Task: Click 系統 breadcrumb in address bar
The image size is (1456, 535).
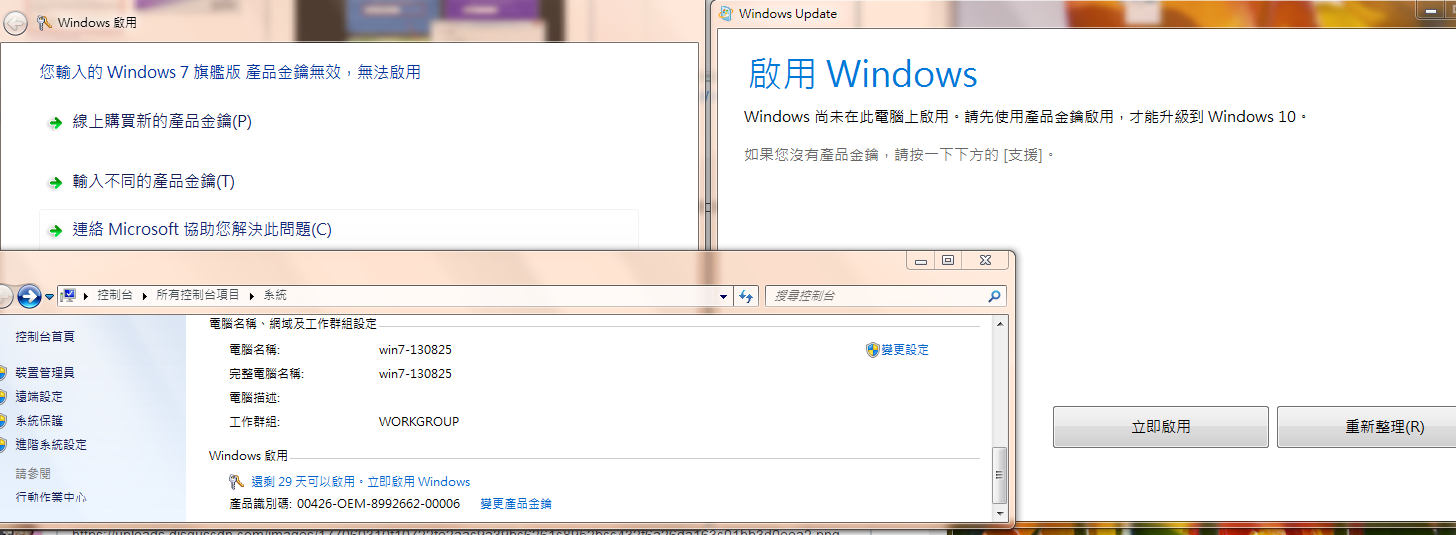Action: (x=275, y=295)
